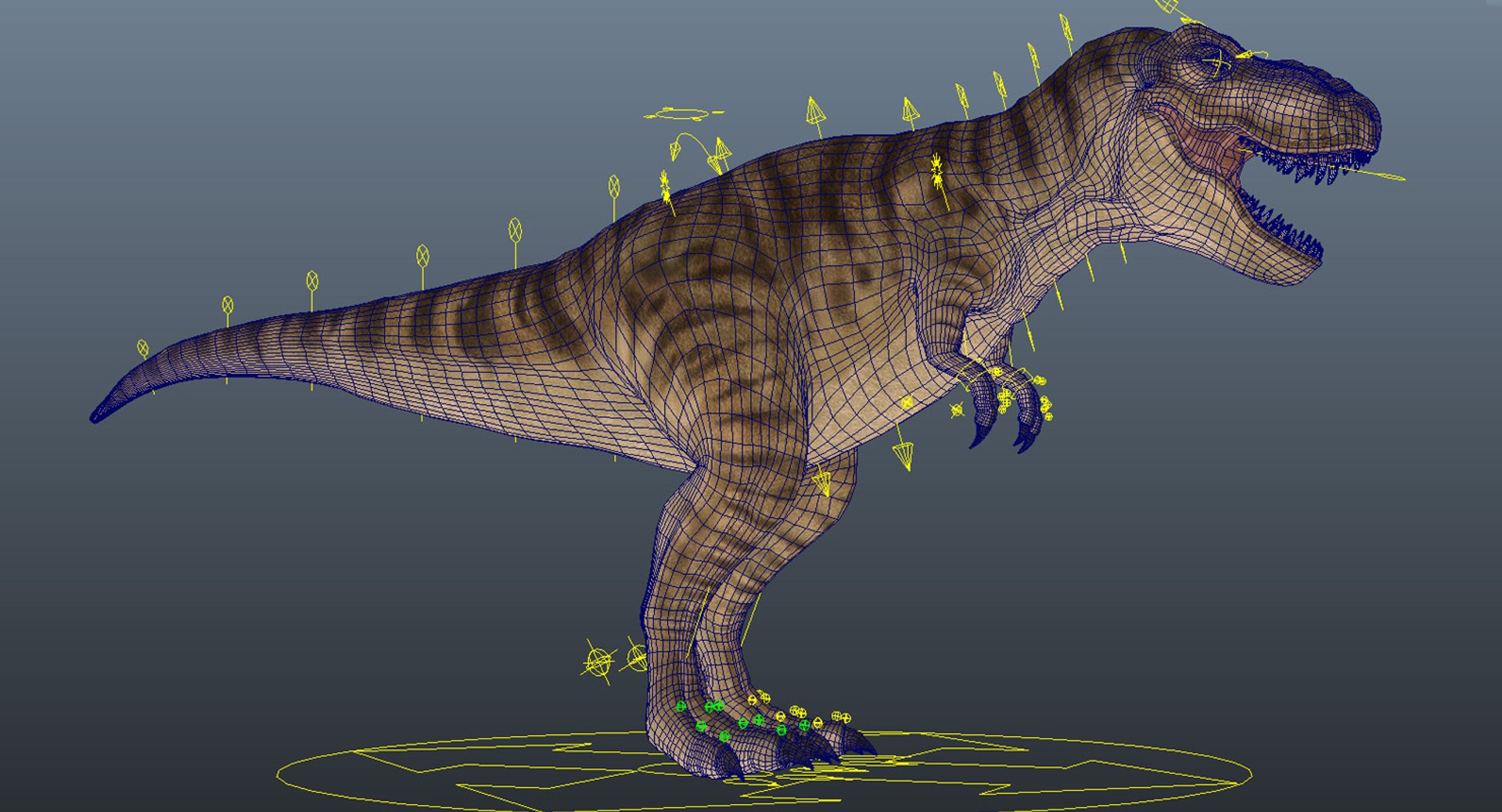Select the tail tip lollipop control
This screenshot has height=812, width=1502.
click(x=142, y=348)
